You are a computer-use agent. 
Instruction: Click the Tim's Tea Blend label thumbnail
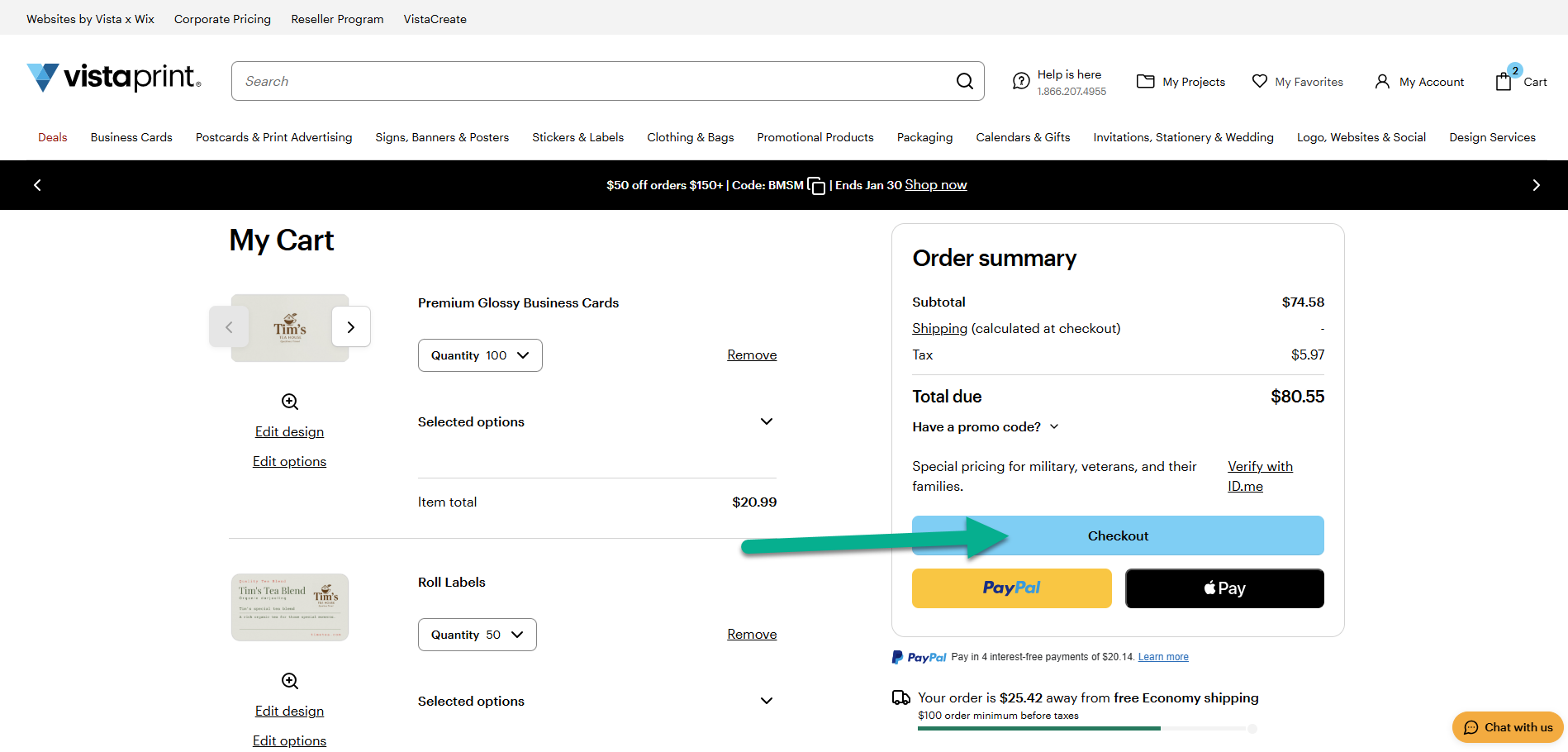(290, 607)
